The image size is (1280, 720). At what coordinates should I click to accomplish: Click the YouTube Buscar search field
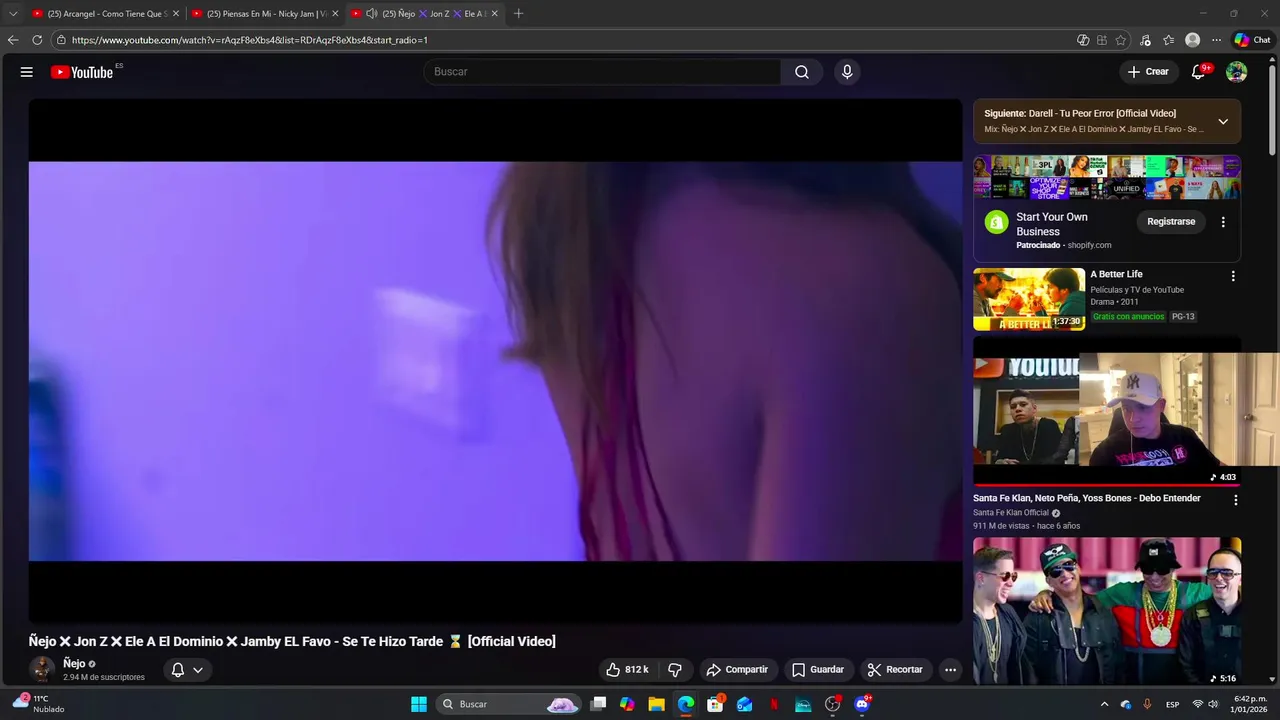tap(602, 72)
